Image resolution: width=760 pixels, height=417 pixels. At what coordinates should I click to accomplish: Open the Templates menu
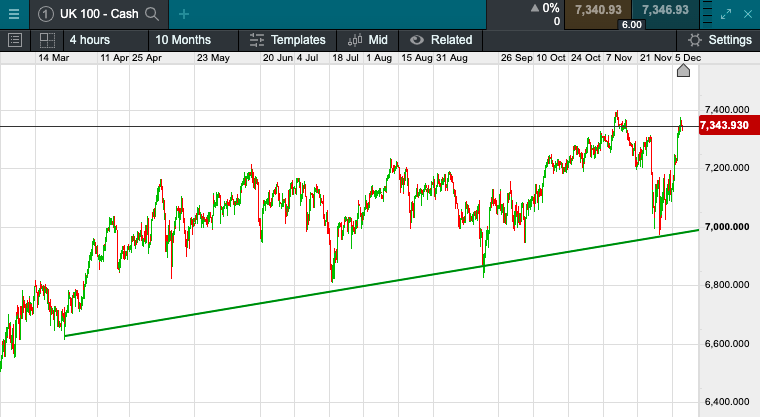pyautogui.click(x=288, y=40)
